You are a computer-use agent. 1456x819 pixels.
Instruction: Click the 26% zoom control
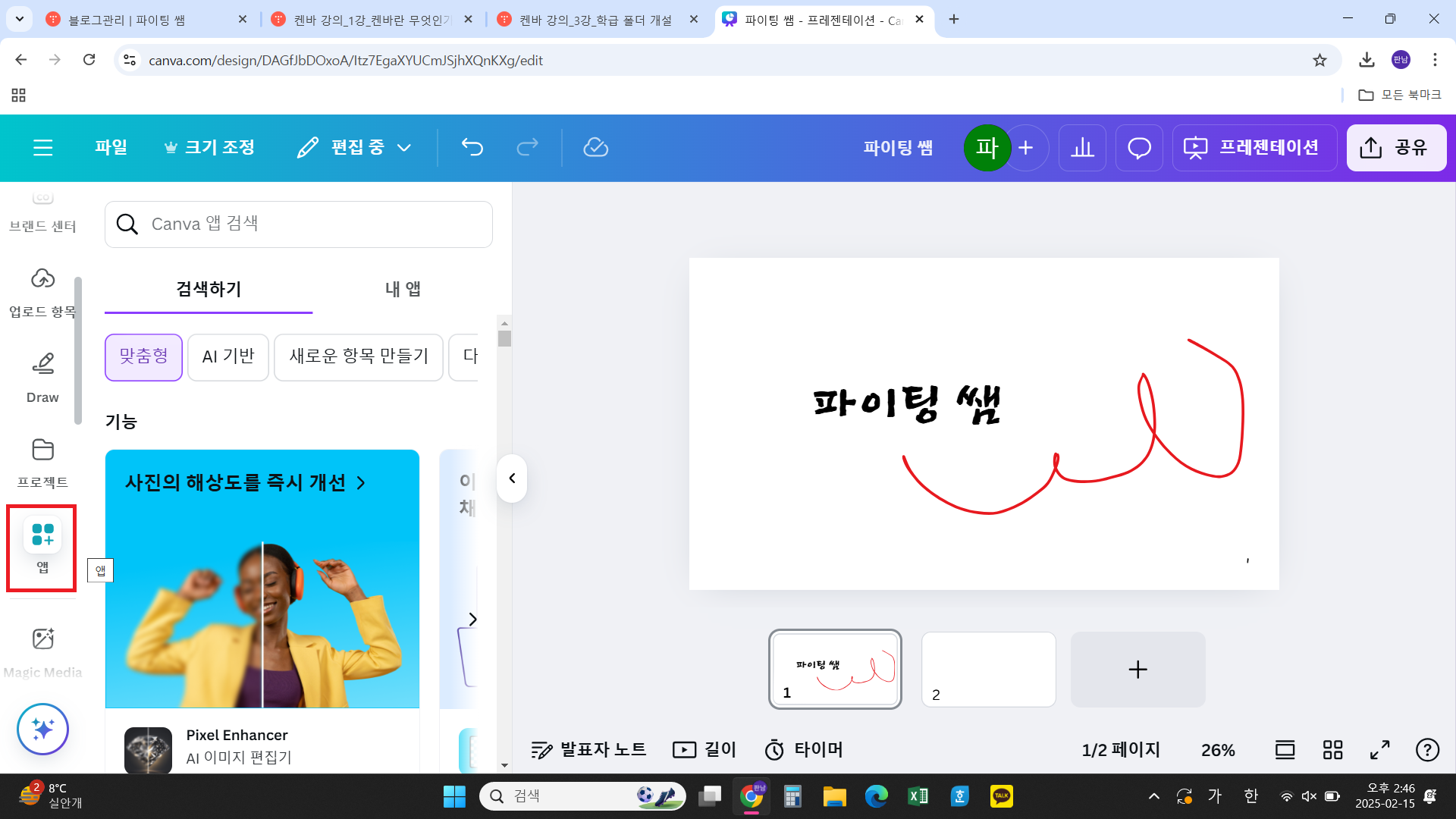click(x=1218, y=749)
